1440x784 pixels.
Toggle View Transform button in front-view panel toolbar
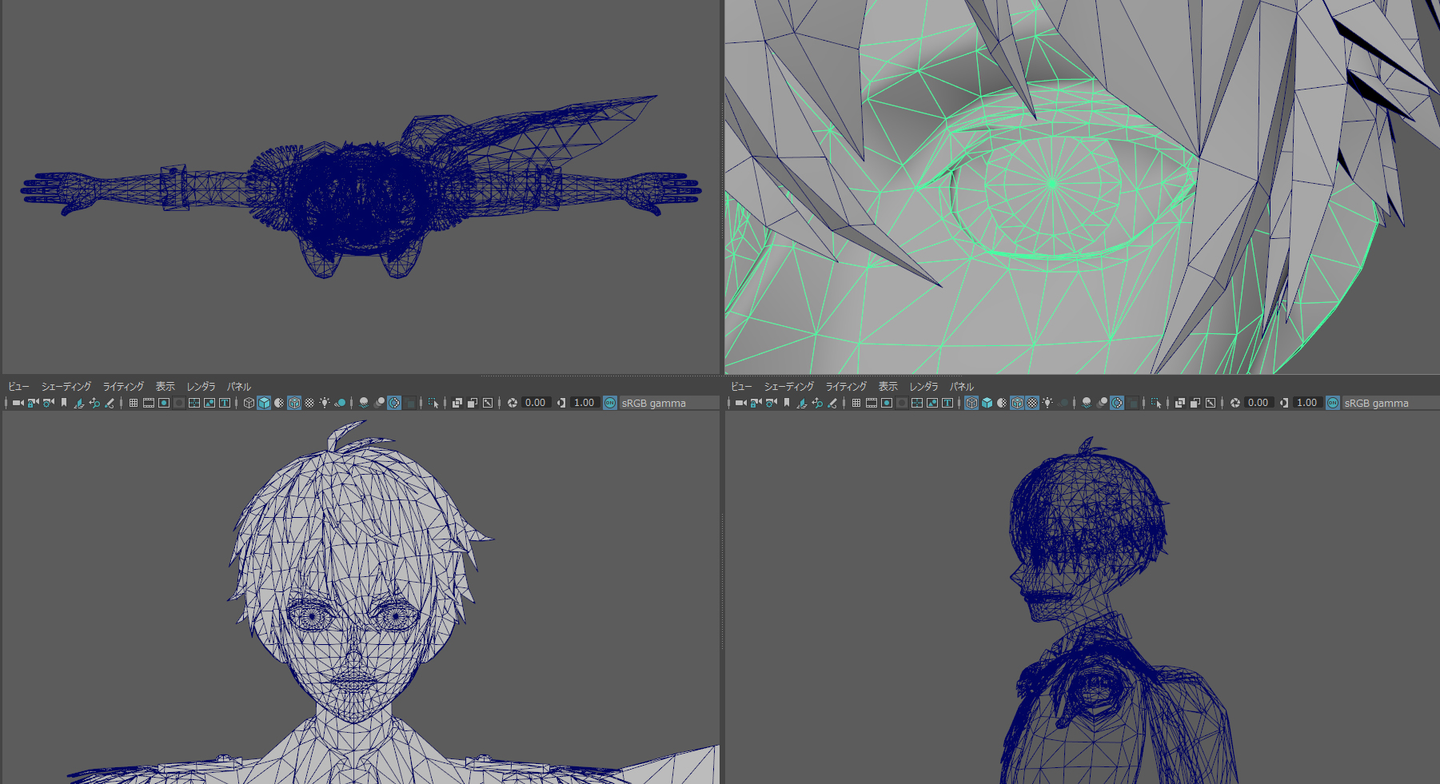[610, 403]
